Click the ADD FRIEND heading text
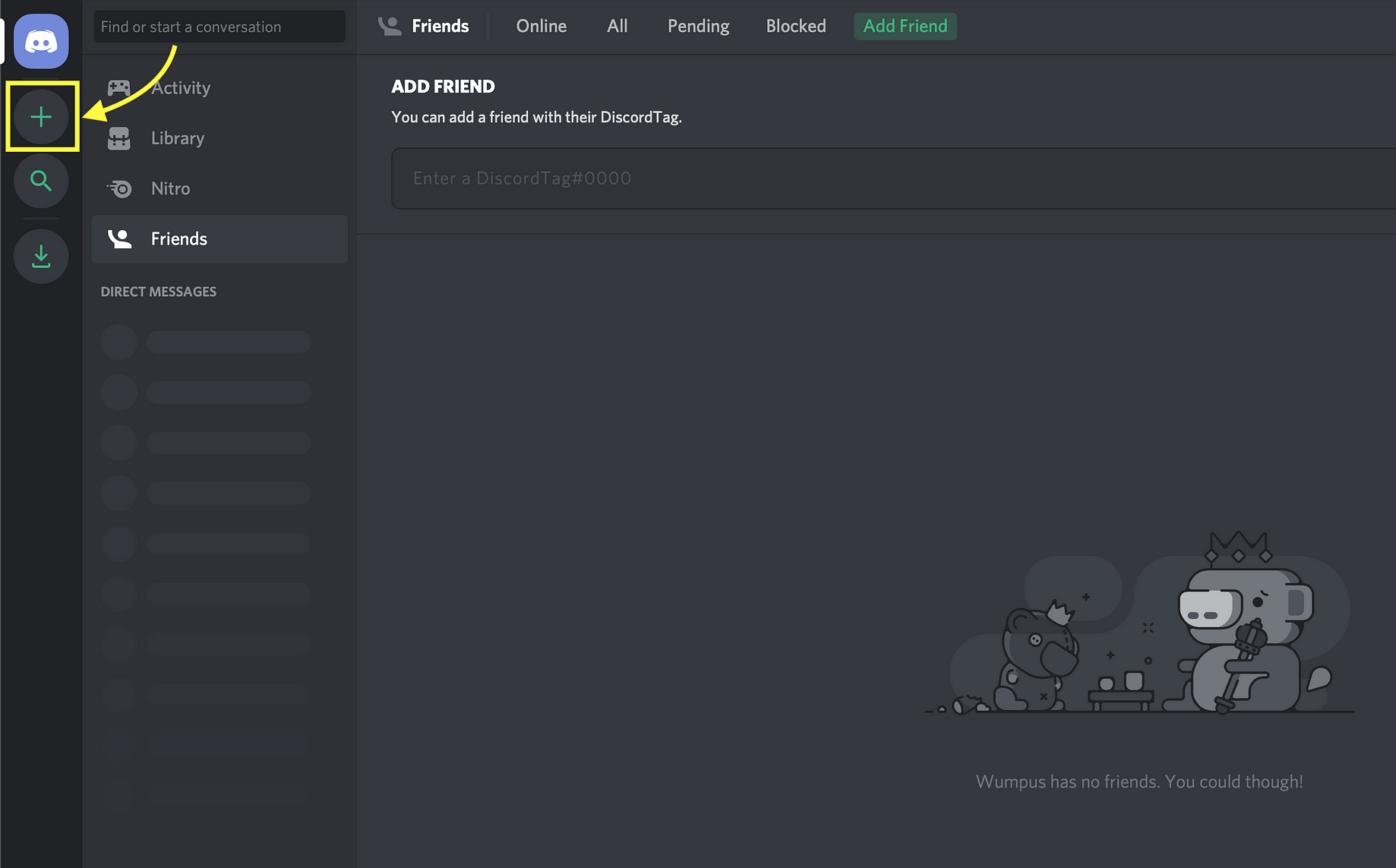 [x=443, y=87]
